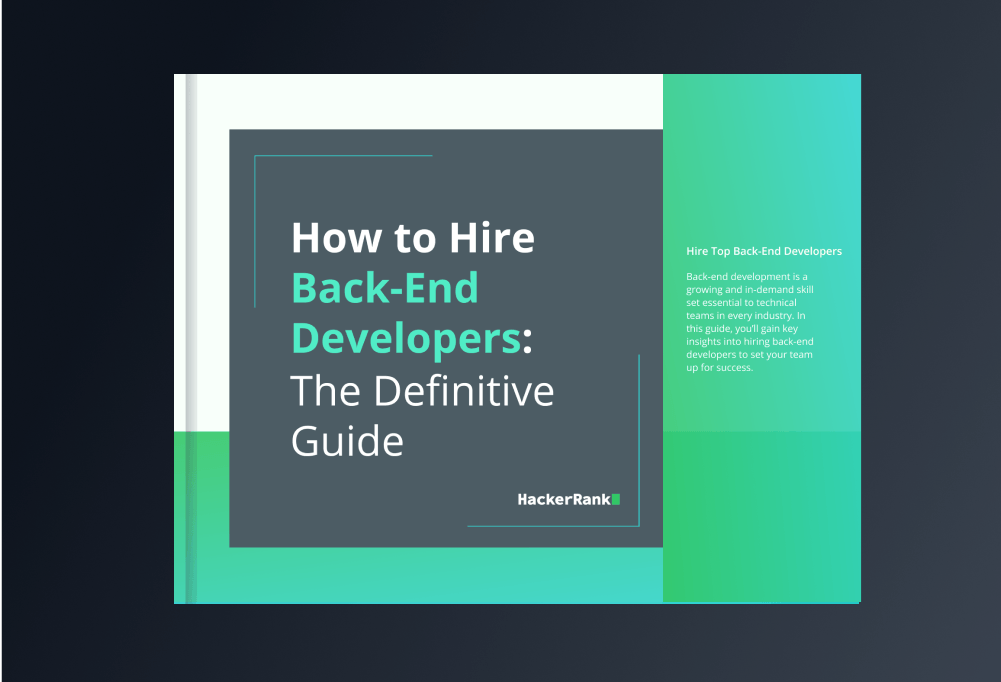The image size is (1001, 682).
Task: Click the line 'teams in every industry. In'
Action: point(746,315)
